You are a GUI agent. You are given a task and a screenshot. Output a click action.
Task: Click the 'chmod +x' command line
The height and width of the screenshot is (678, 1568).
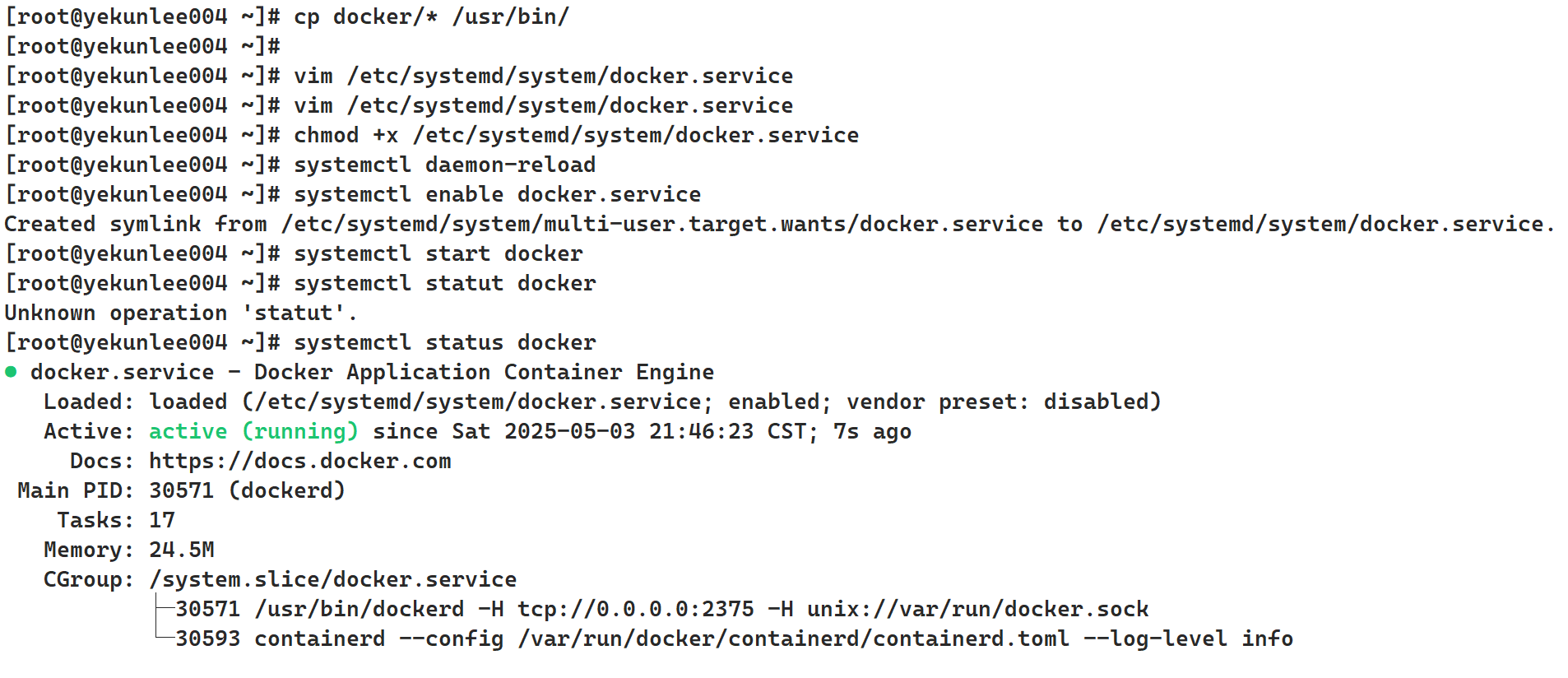576,135
